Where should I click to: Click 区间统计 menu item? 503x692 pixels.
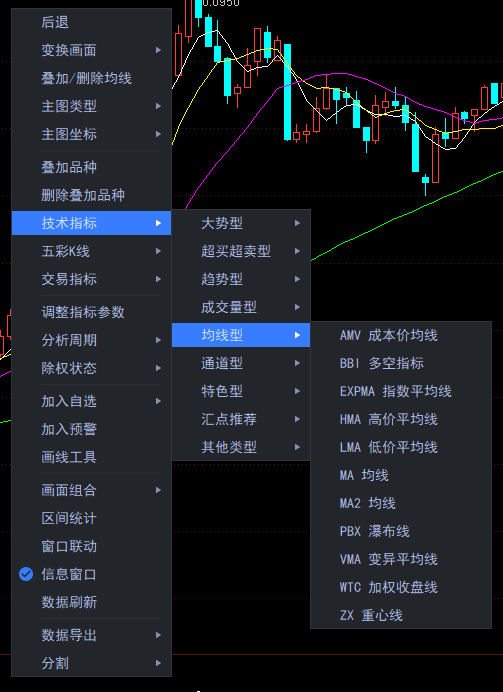pyautogui.click(x=91, y=518)
